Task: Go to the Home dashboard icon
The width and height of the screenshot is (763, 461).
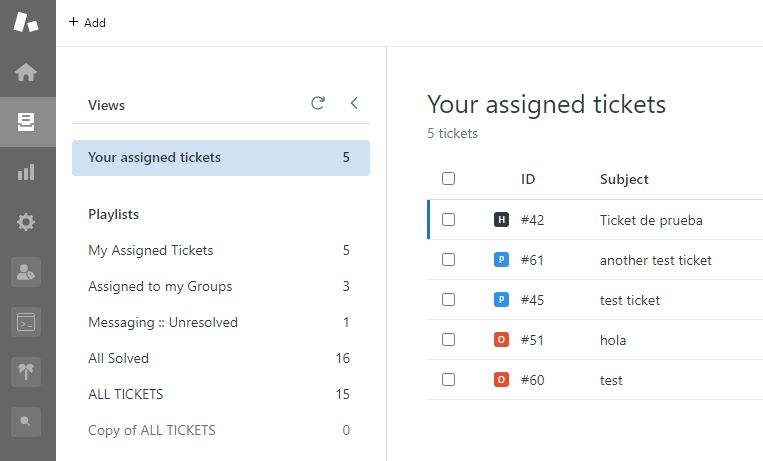Action: point(27,72)
